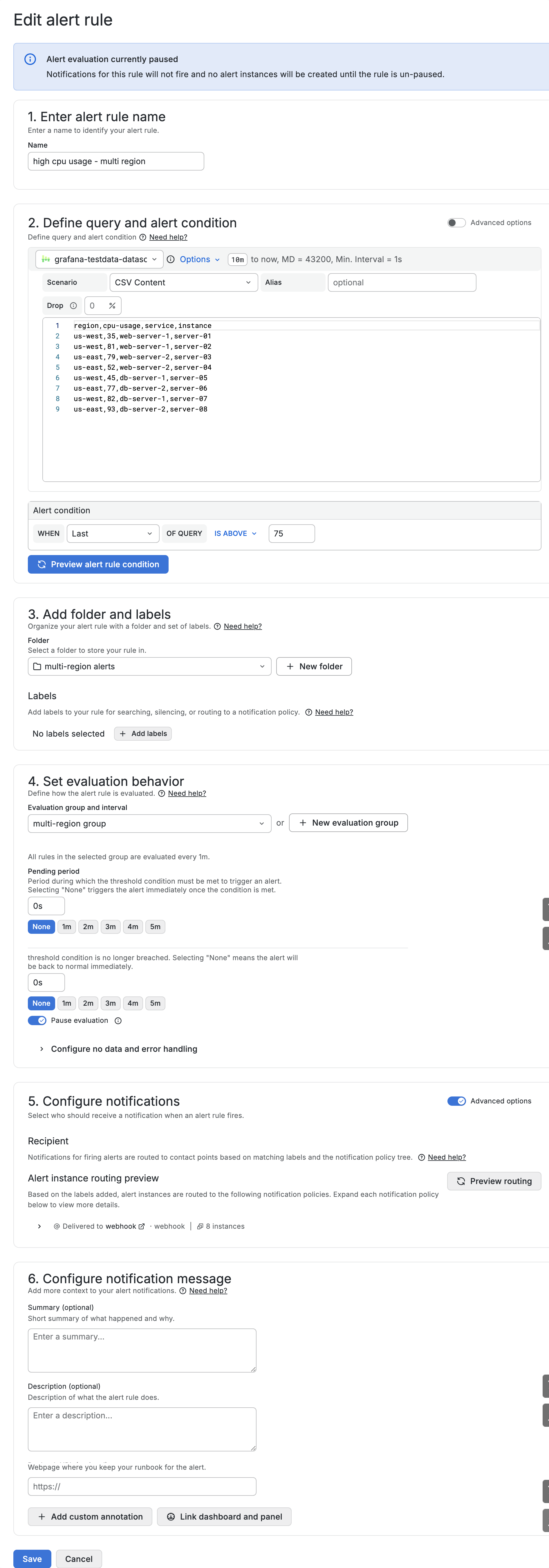The height and width of the screenshot is (1568, 549).
Task: Click the grafana-testdata datasource logo icon
Action: [46, 259]
